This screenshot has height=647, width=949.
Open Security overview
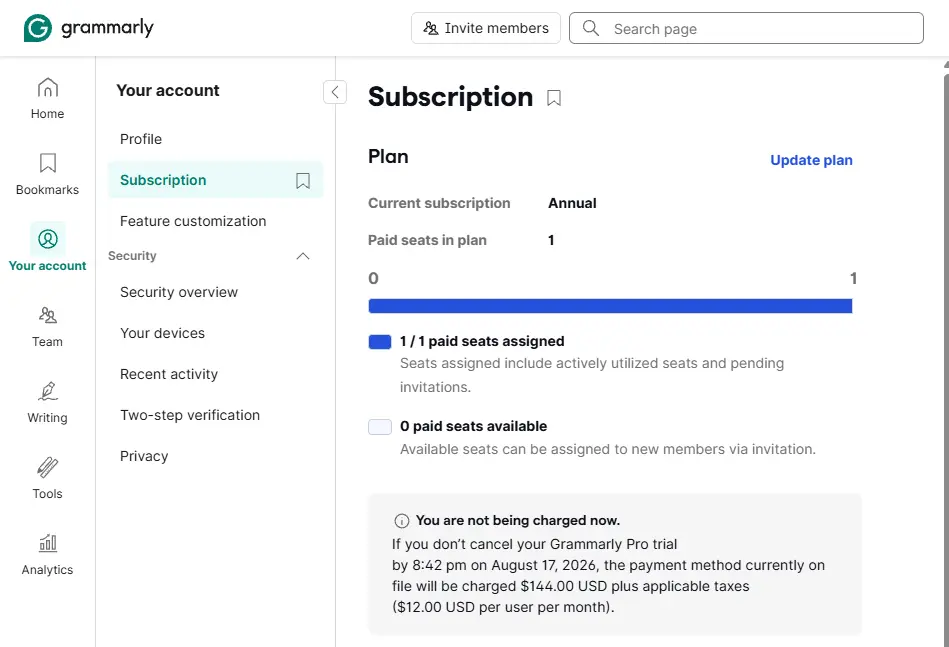click(179, 292)
